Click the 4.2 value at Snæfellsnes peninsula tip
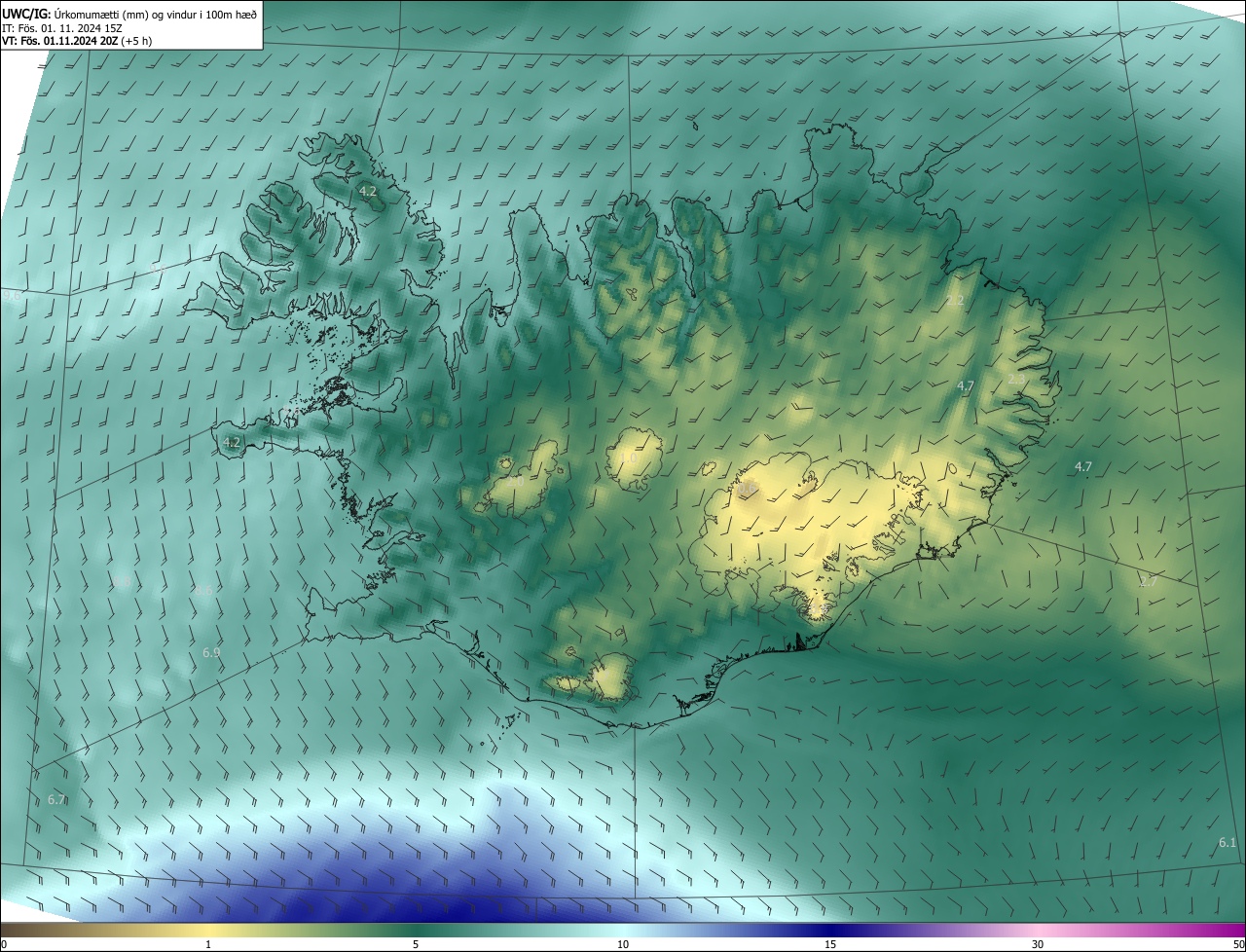 point(232,442)
